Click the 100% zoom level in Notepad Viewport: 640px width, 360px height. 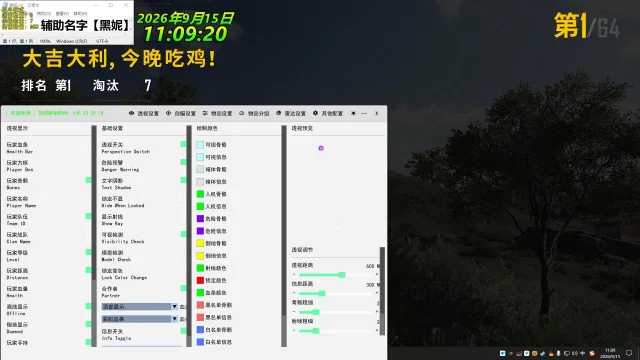coord(45,41)
